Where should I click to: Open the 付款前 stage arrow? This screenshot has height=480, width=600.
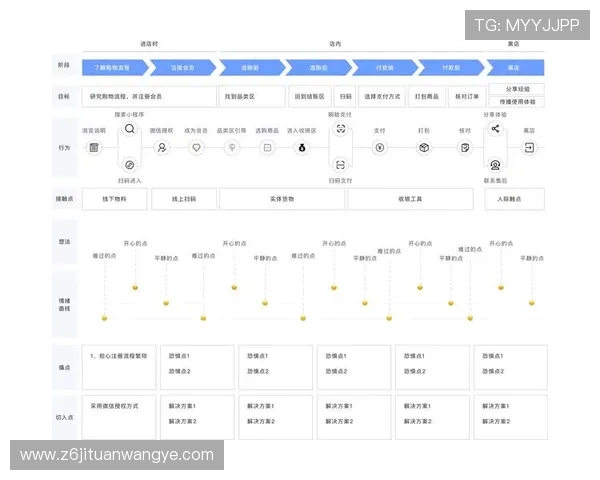coord(385,68)
